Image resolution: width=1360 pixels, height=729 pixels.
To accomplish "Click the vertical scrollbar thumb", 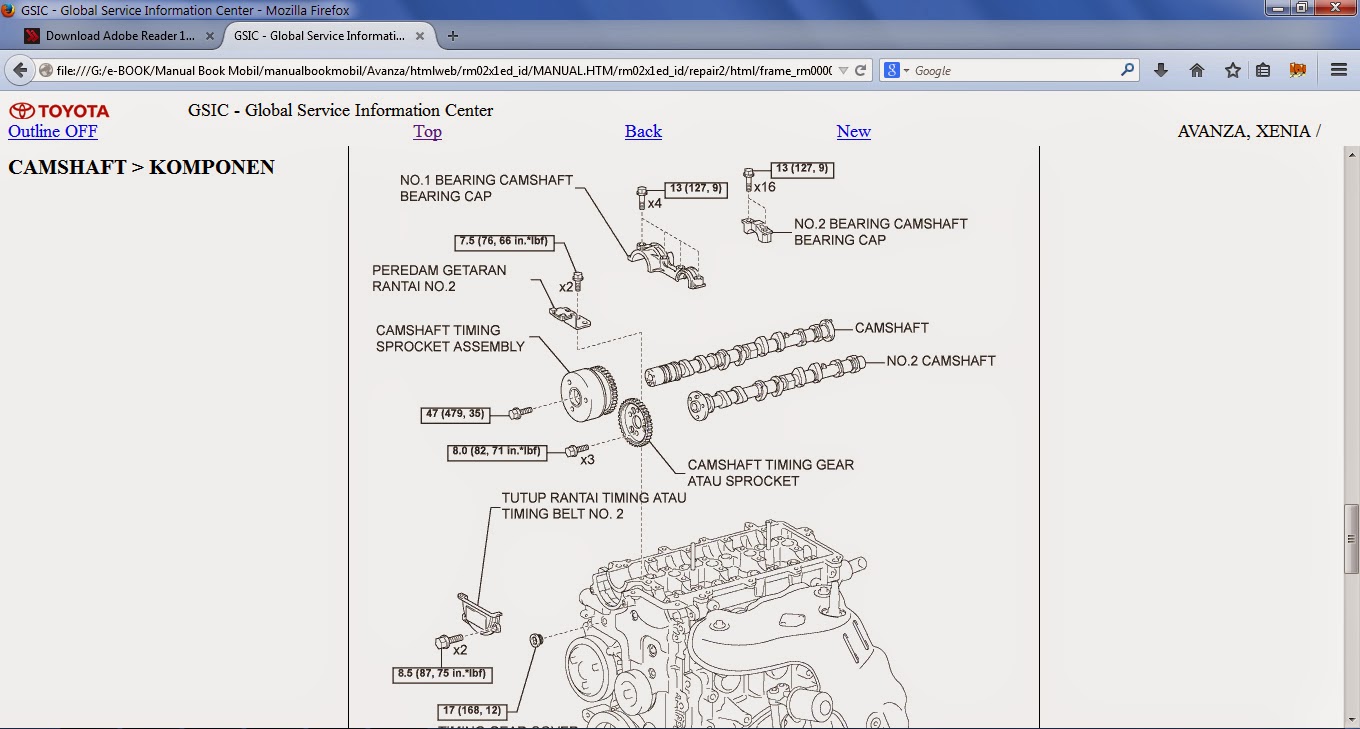I will pos(1351,539).
